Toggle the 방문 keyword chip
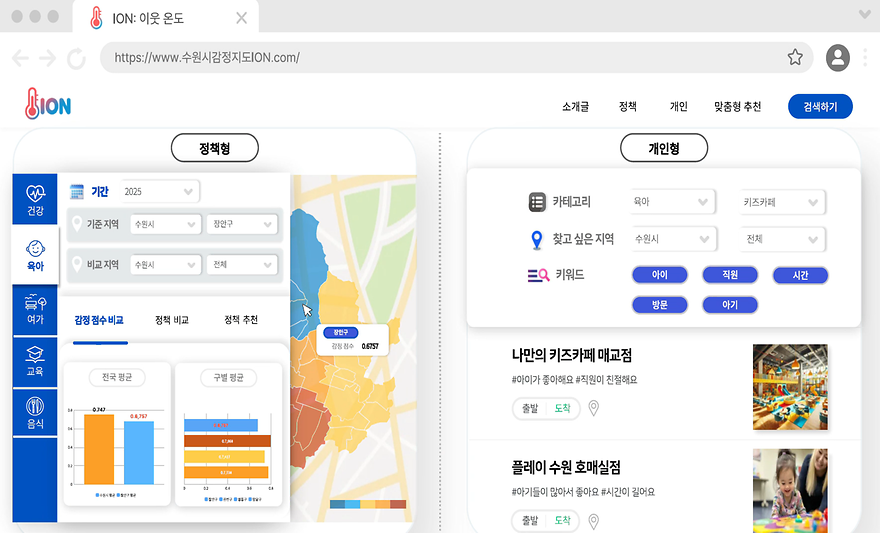880x533 pixels. pos(659,305)
